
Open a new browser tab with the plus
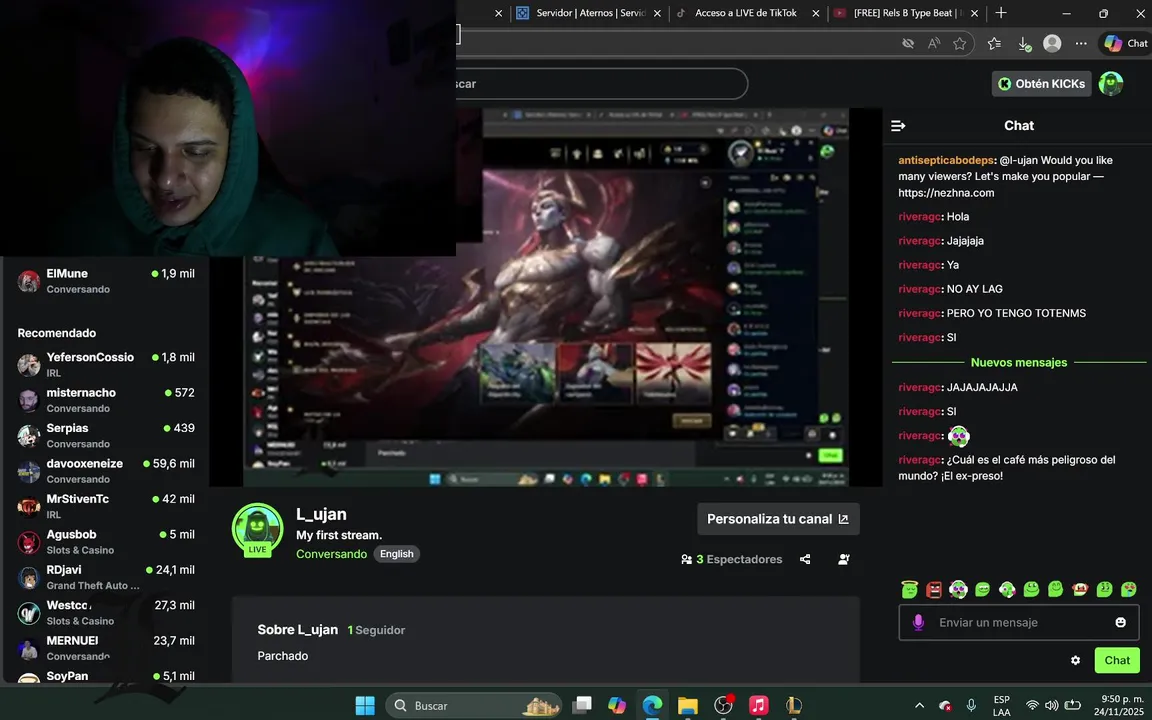pos(1001,12)
